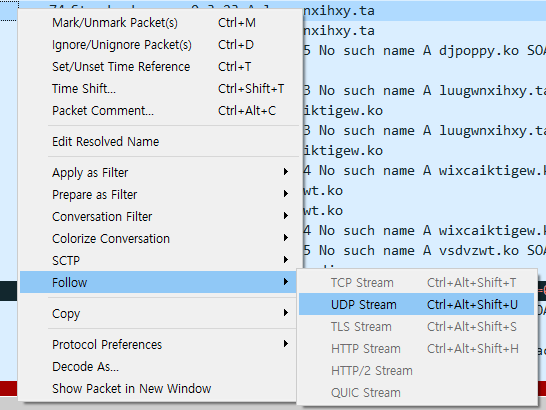The image size is (546, 410).
Task: Choose Ignore/Unignore Packet(s) option
Action: (x=158, y=45)
